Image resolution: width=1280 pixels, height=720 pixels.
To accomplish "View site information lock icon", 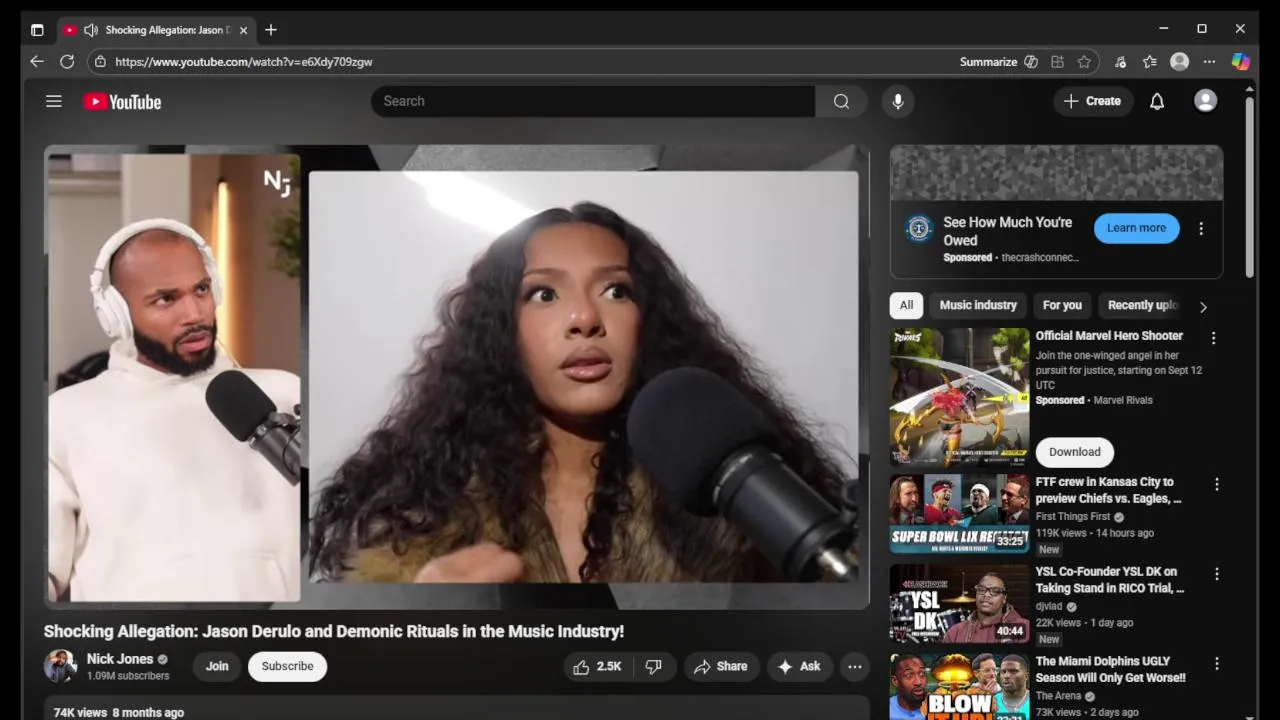I will point(99,61).
